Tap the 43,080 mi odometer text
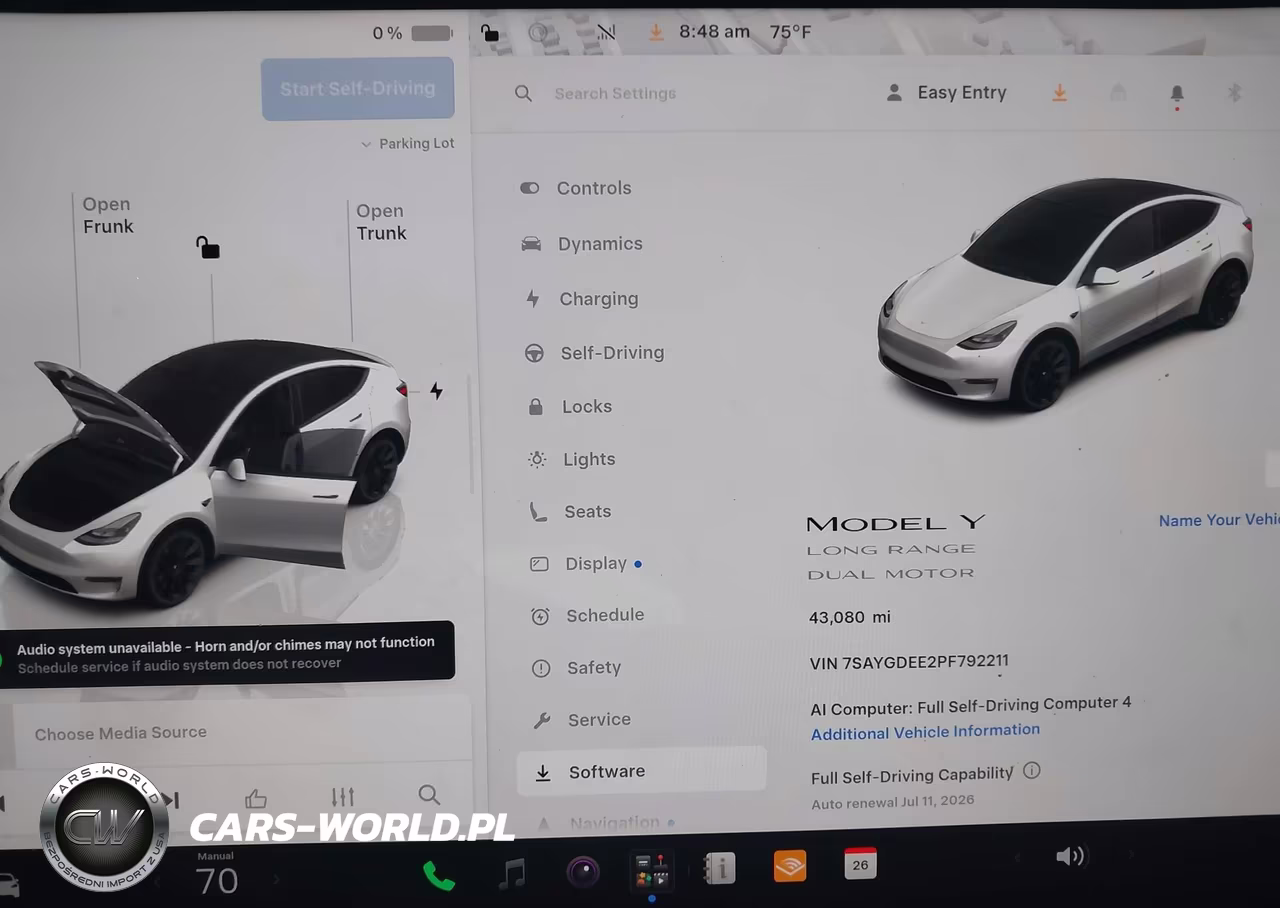The image size is (1280, 908). point(850,617)
